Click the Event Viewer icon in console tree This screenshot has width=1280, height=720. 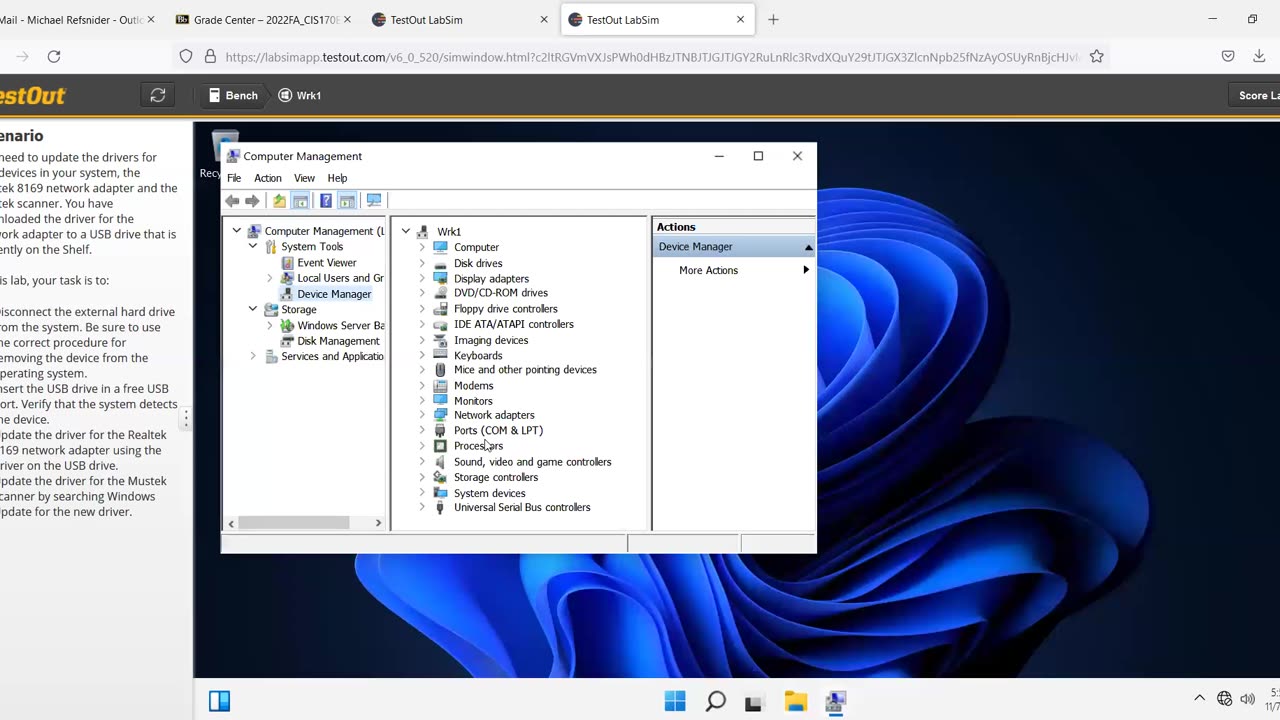pyautogui.click(x=288, y=263)
